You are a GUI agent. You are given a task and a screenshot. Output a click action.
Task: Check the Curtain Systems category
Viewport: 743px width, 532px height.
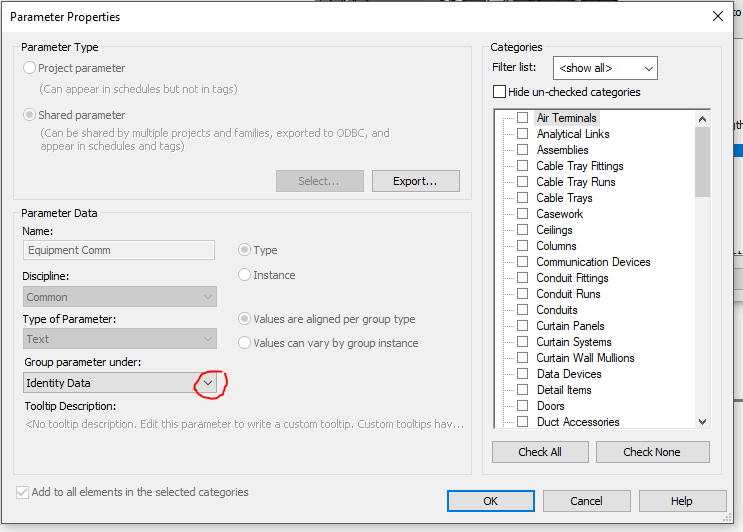(522, 342)
